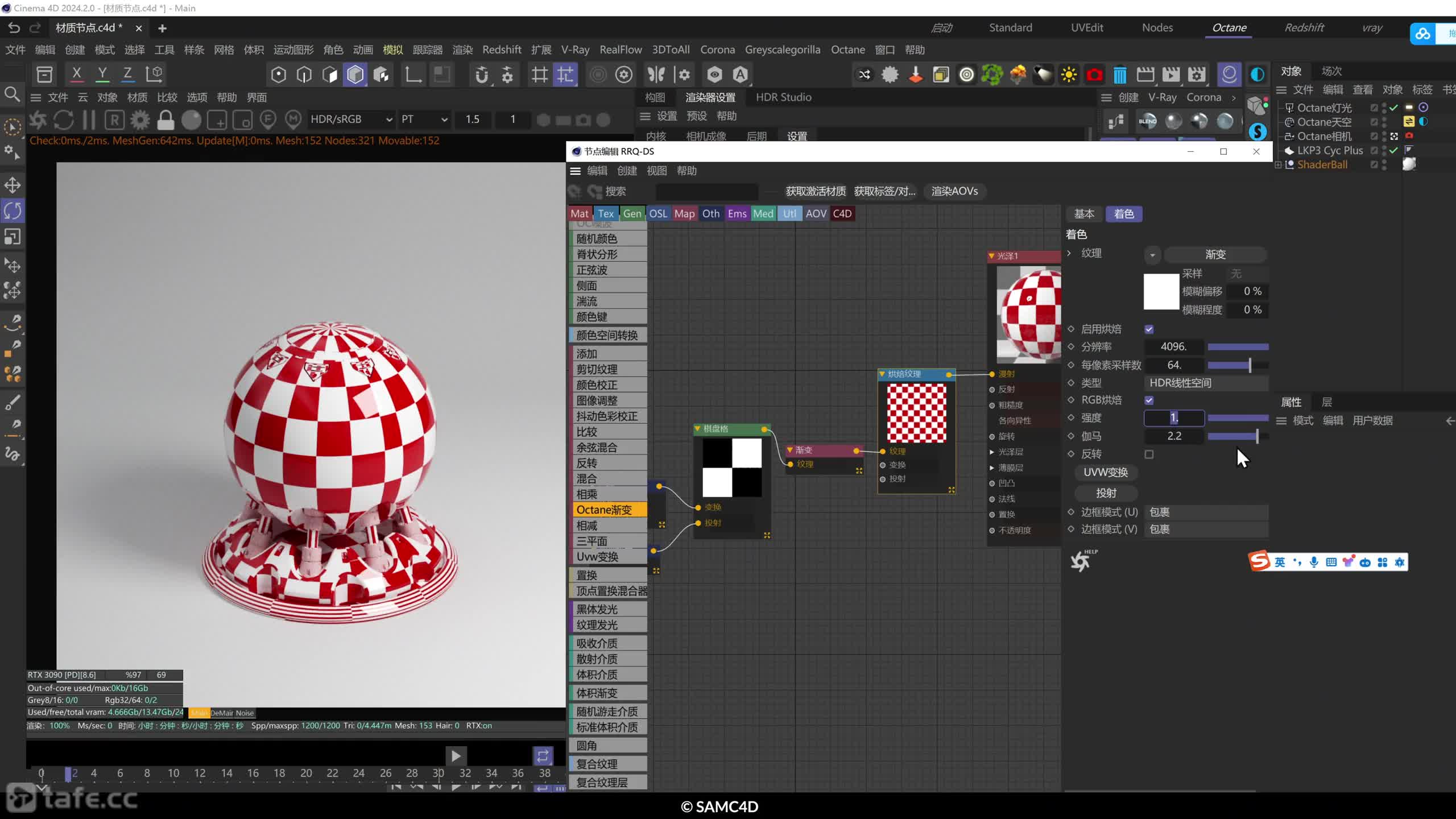This screenshot has width=1456, height=819.
Task: Open the 边框模式 (V) dropdown
Action: coord(1206,530)
